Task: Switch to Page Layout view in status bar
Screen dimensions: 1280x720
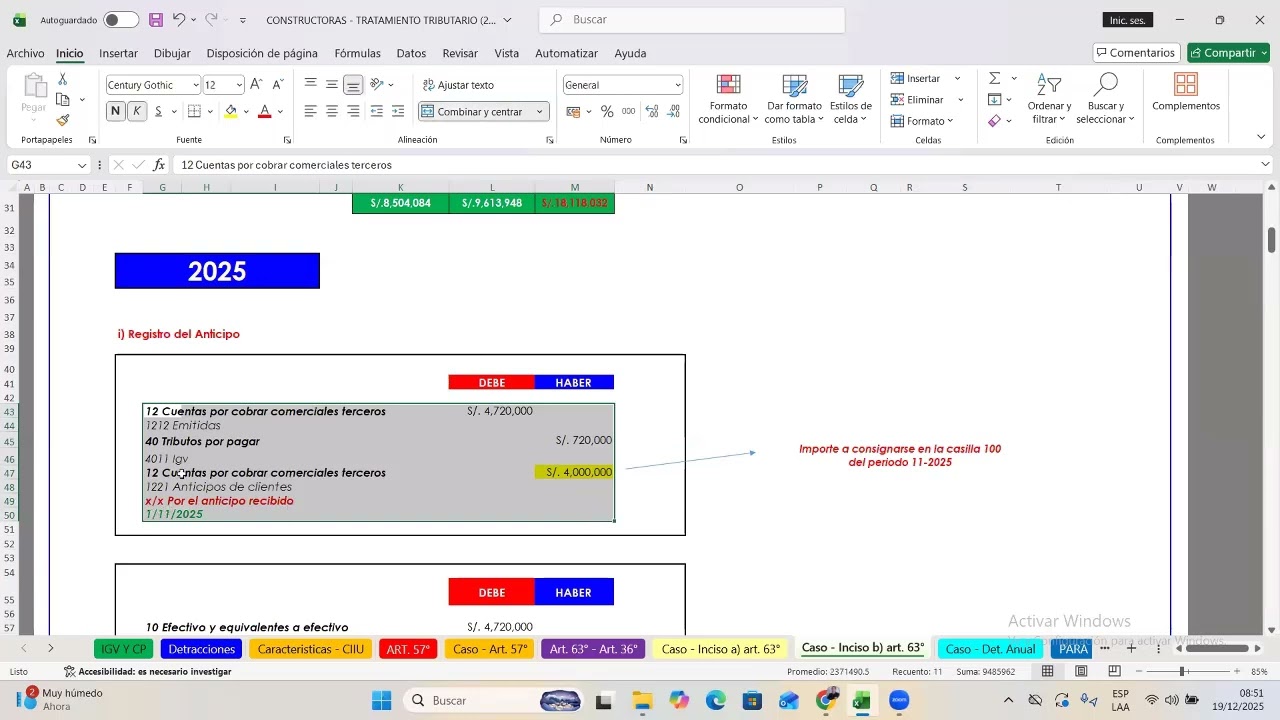Action: (x=1081, y=672)
